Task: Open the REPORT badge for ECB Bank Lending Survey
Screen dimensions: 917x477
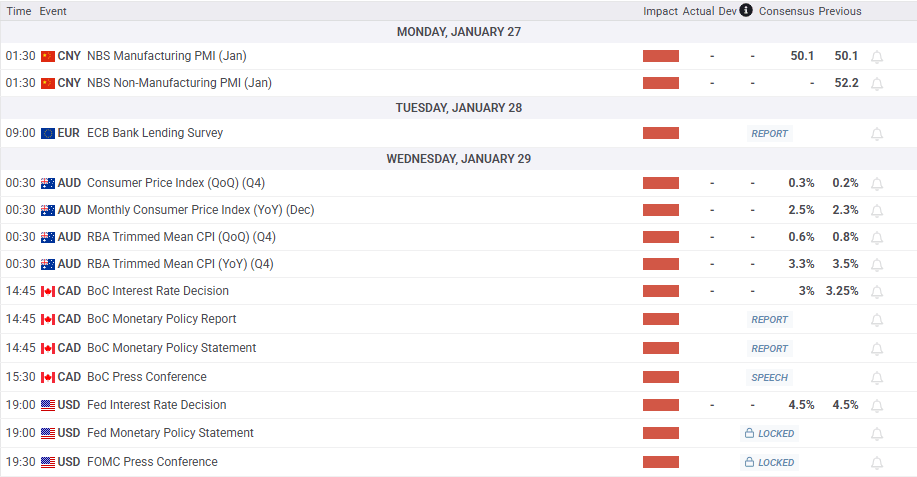Action: 769,134
